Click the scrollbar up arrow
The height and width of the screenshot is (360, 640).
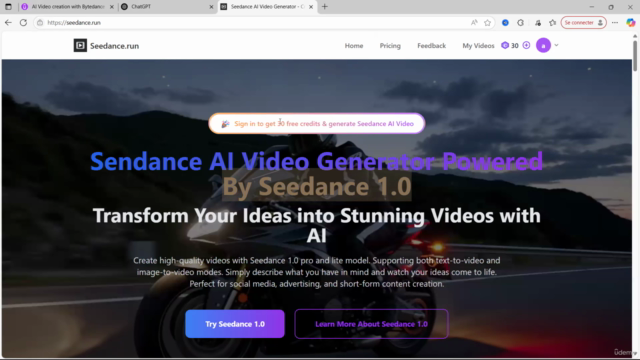pyautogui.click(x=635, y=36)
